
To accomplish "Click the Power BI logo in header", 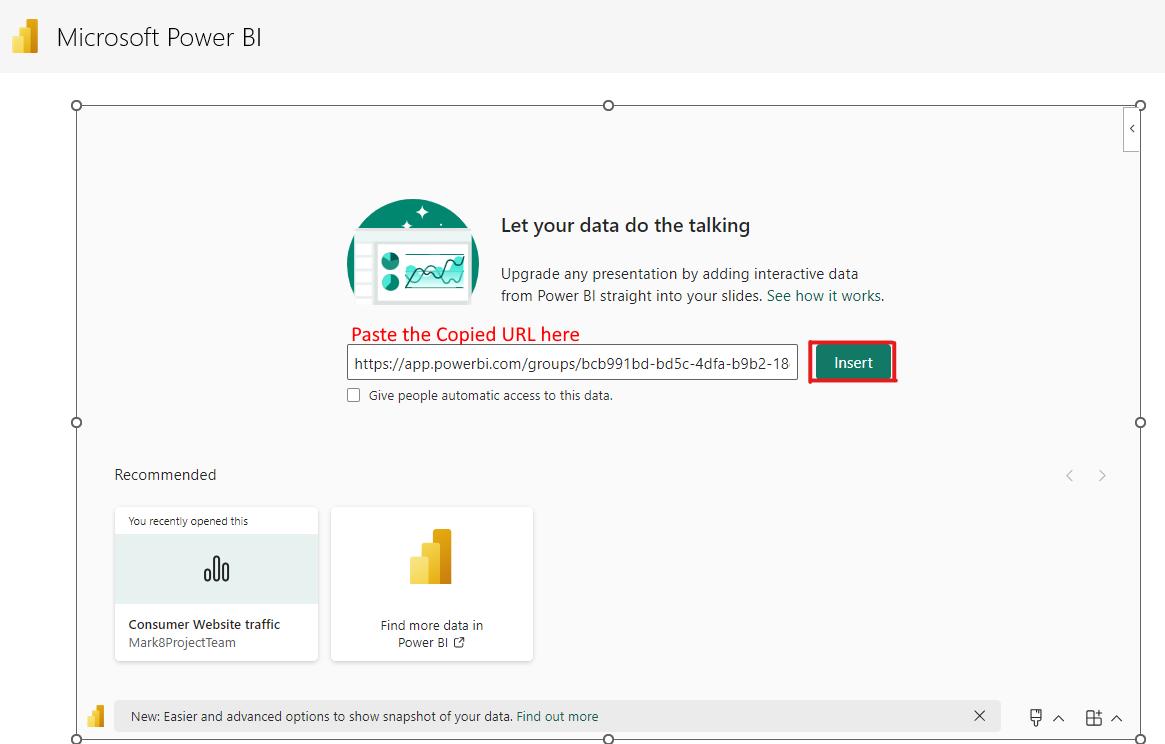I will (x=25, y=36).
